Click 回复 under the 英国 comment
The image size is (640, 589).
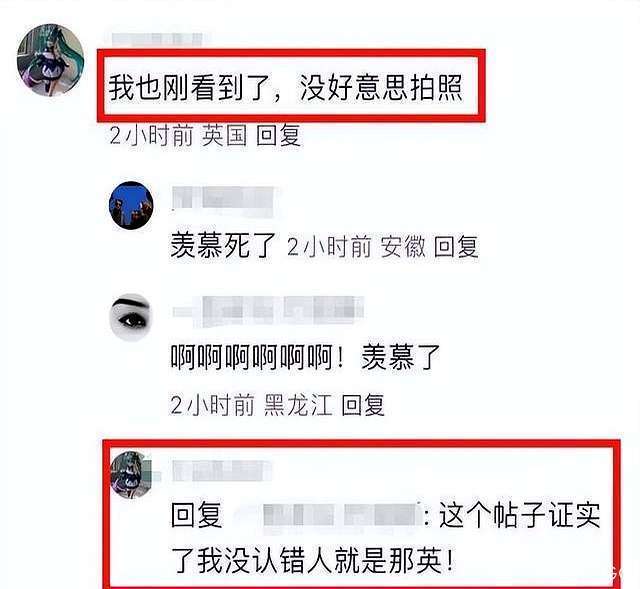pyautogui.click(x=279, y=136)
